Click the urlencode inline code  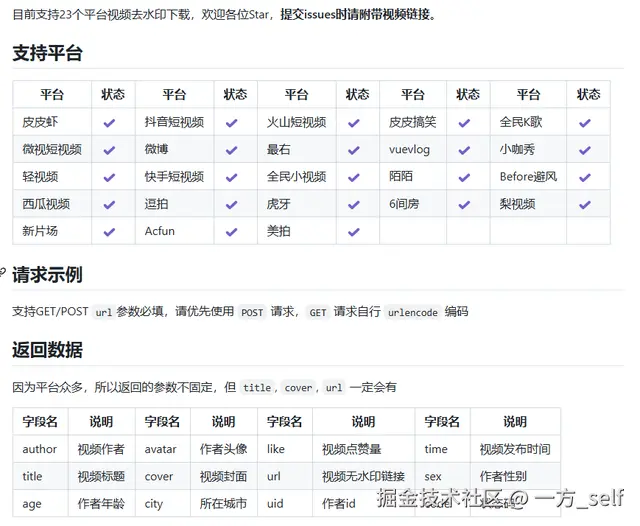tap(413, 312)
